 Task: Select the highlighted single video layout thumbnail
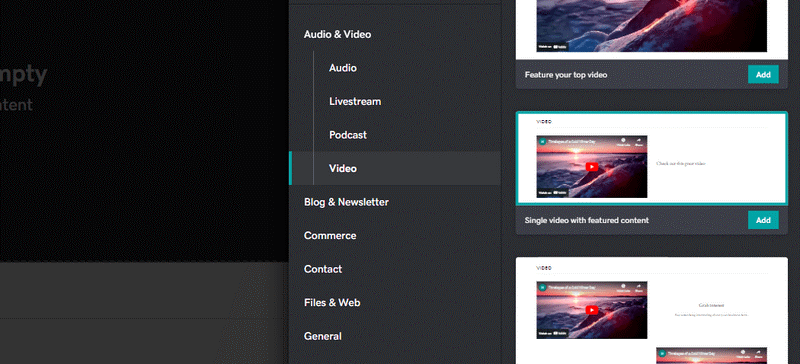652,159
